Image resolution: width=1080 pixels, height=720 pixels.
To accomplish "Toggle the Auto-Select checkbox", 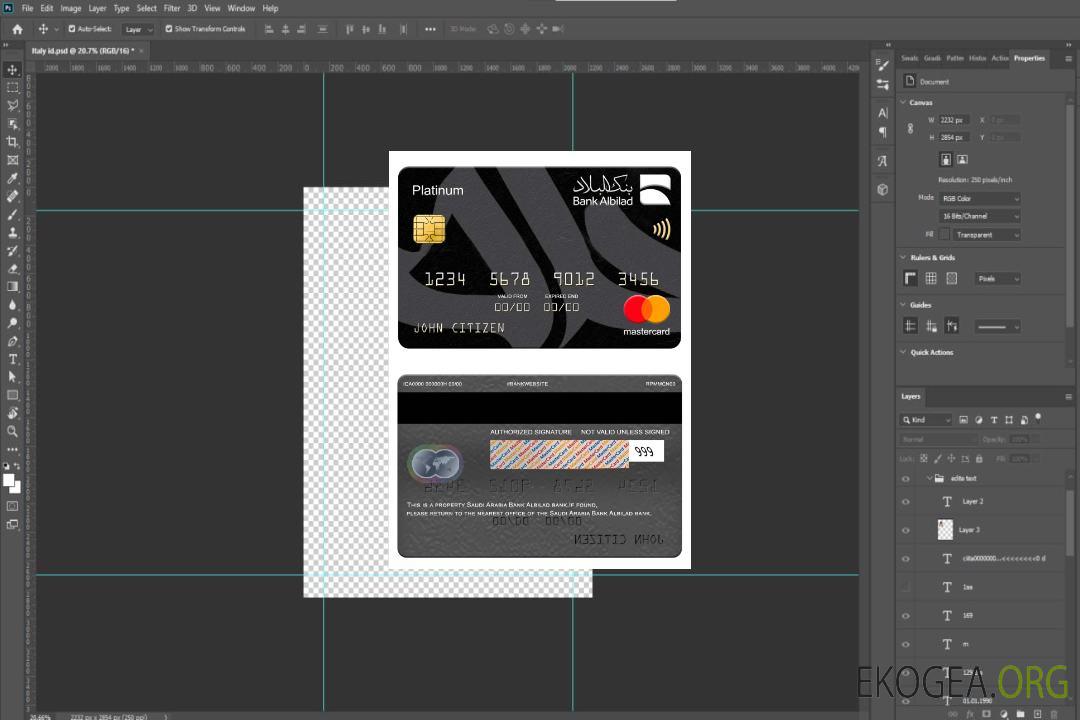I will (72, 29).
